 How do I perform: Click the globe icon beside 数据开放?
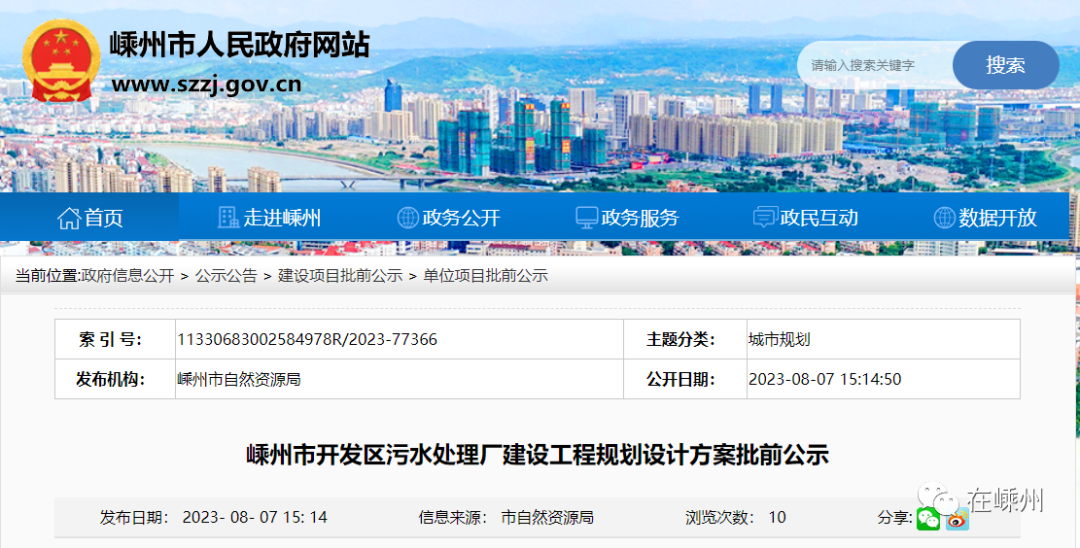click(x=944, y=218)
